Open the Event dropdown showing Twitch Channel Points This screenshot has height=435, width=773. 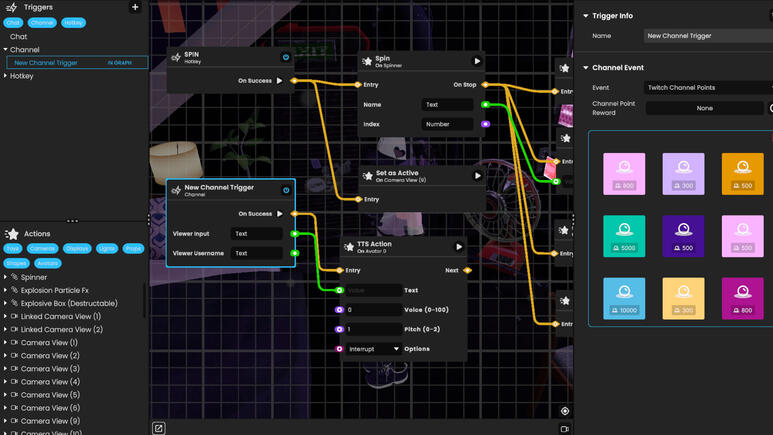pyautogui.click(x=708, y=88)
